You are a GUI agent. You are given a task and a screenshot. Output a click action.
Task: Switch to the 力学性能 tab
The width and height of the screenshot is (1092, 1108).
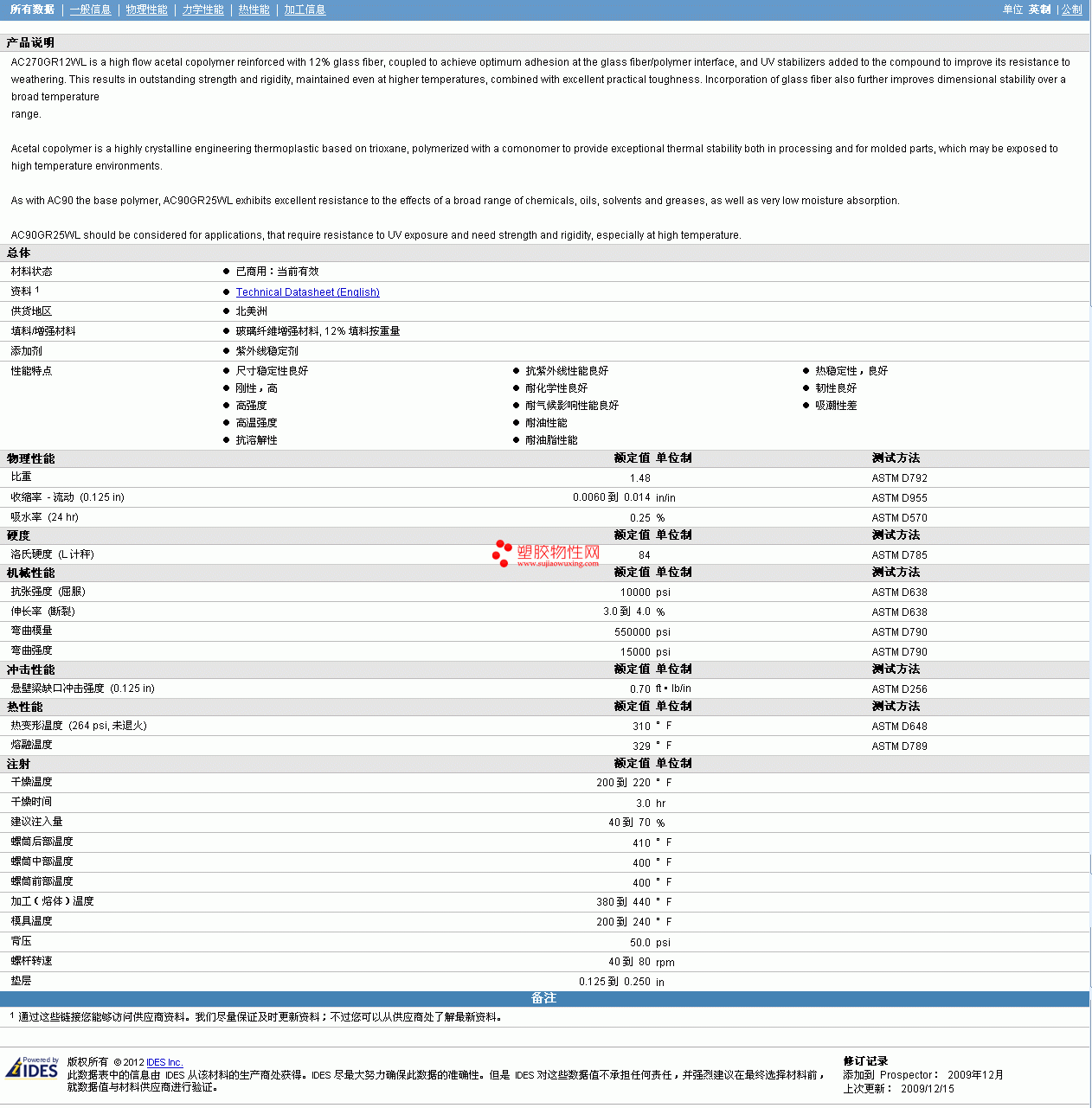coord(203,10)
